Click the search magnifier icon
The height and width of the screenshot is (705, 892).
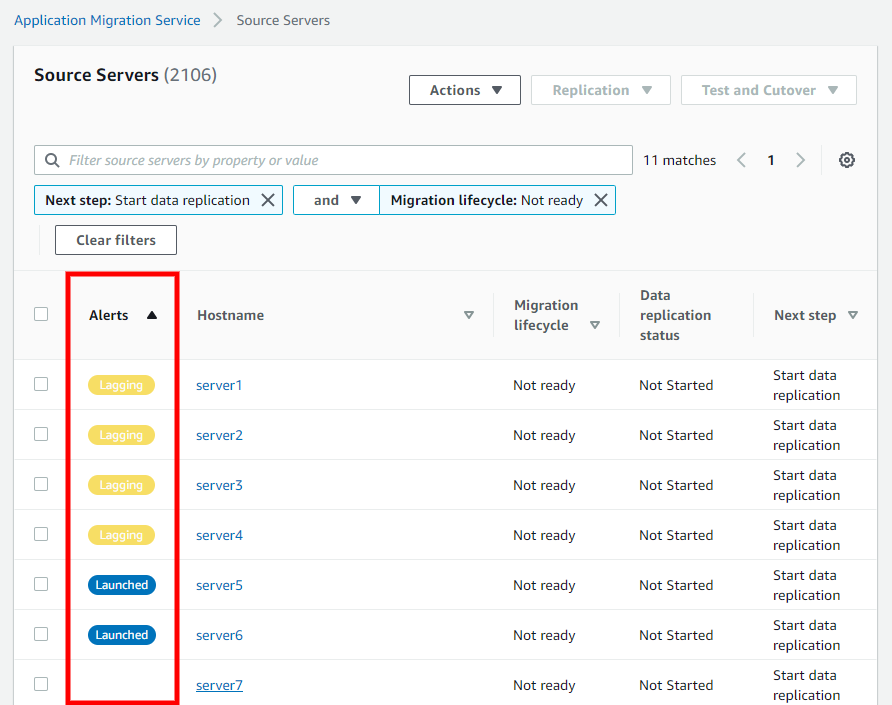[x=52, y=160]
